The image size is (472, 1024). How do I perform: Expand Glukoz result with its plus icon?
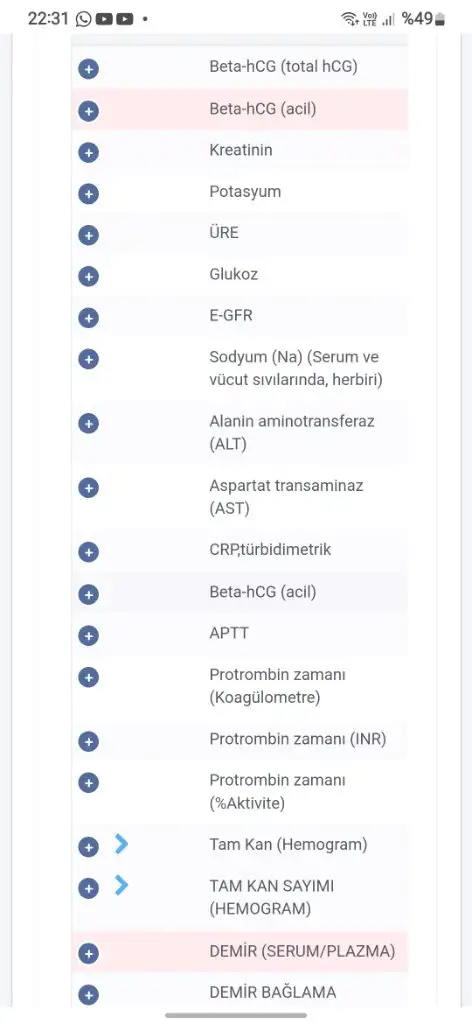click(x=88, y=276)
